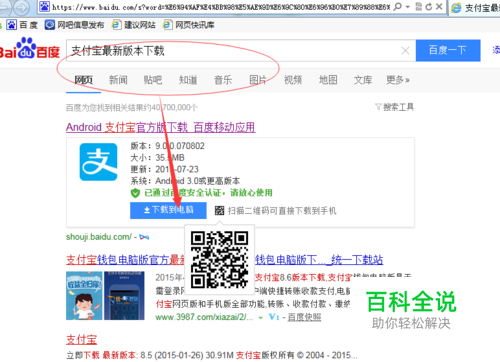Select the 知道 search tab

[188, 80]
